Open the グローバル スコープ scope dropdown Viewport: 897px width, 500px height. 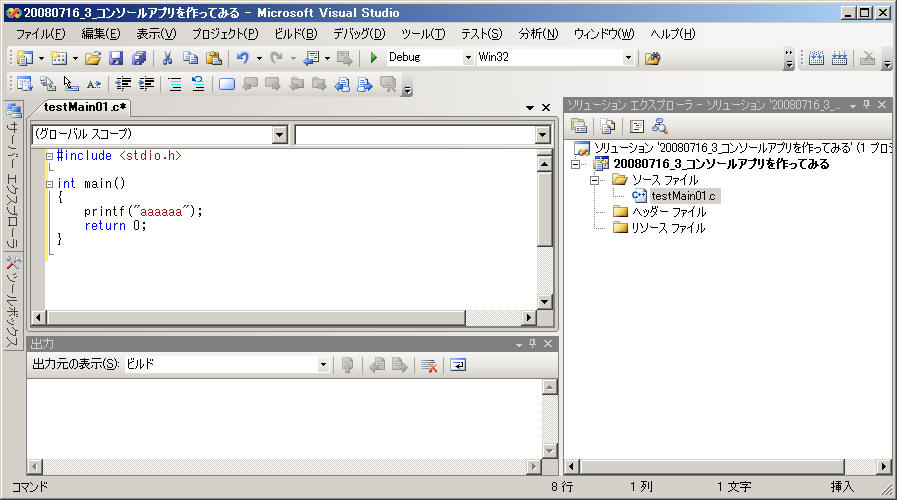[279, 134]
